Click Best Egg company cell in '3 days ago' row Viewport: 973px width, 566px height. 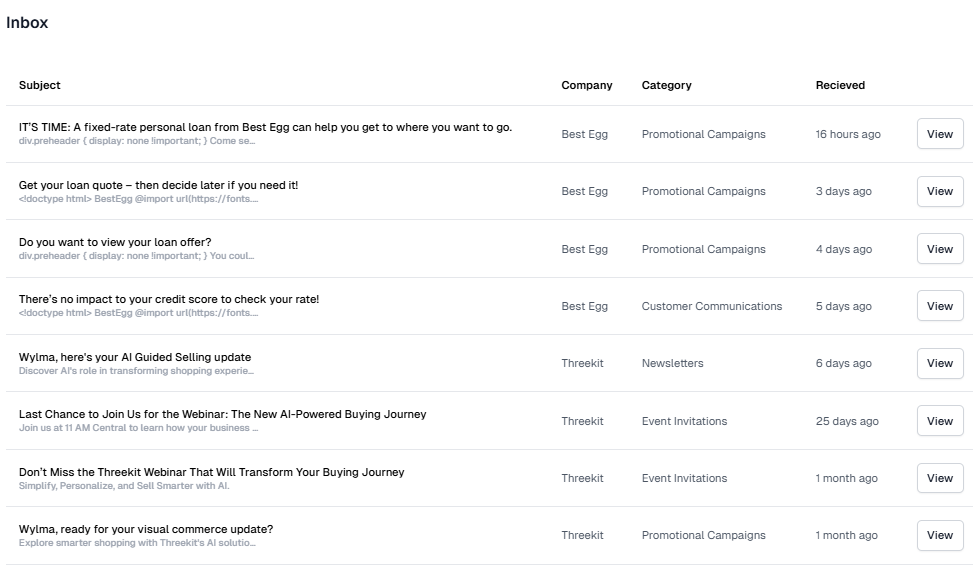[x=585, y=191]
